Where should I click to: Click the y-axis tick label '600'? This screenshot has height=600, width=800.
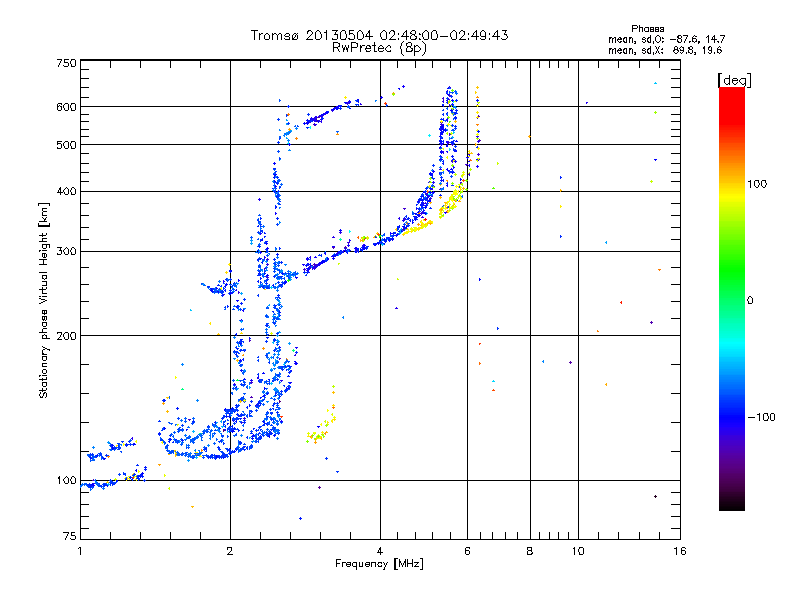(66, 107)
